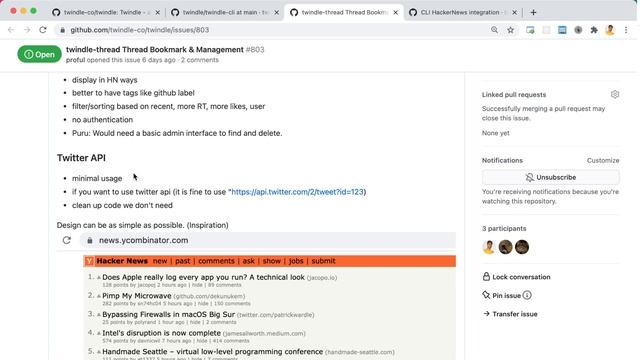Select the twindle-thread Thread Bookmark tab
This screenshot has width=640, height=360.
[344, 13]
